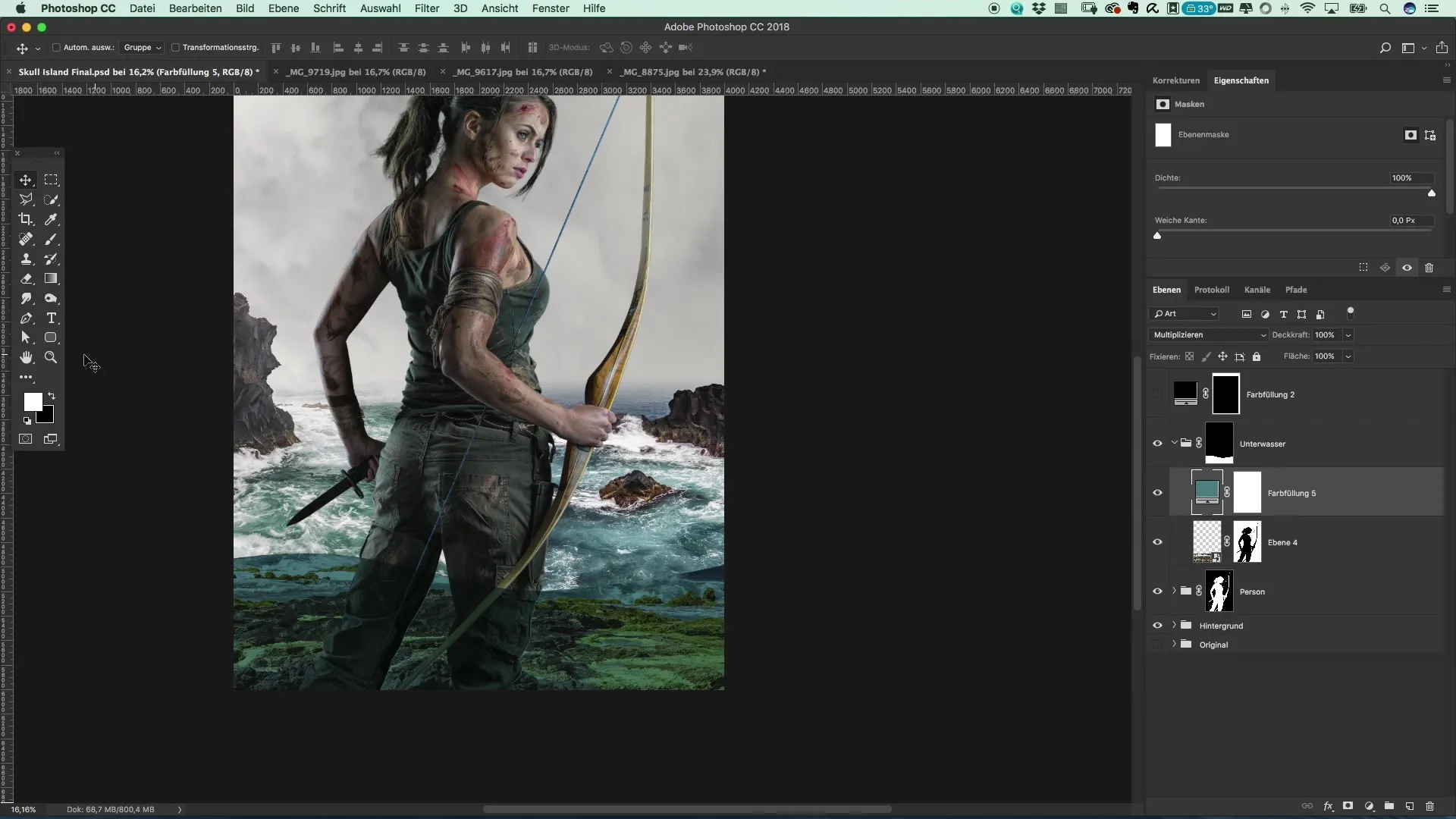The image size is (1456, 819).
Task: Switch to the Kanäle tab
Action: tap(1257, 290)
